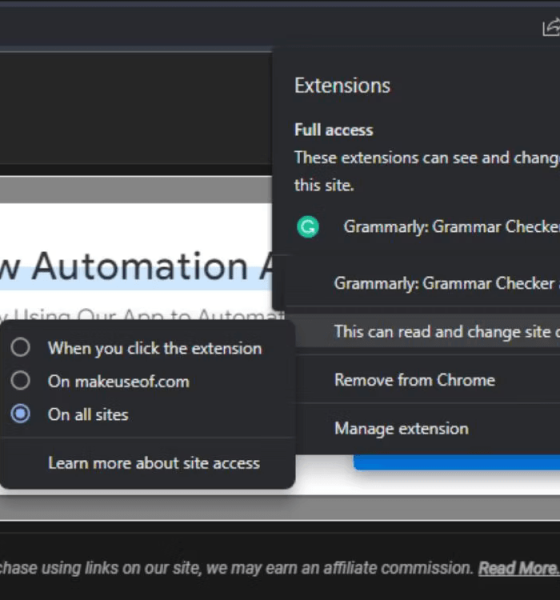560x600 pixels.
Task: Select "When you click the extension" radio option
Action: pyautogui.click(x=20, y=348)
